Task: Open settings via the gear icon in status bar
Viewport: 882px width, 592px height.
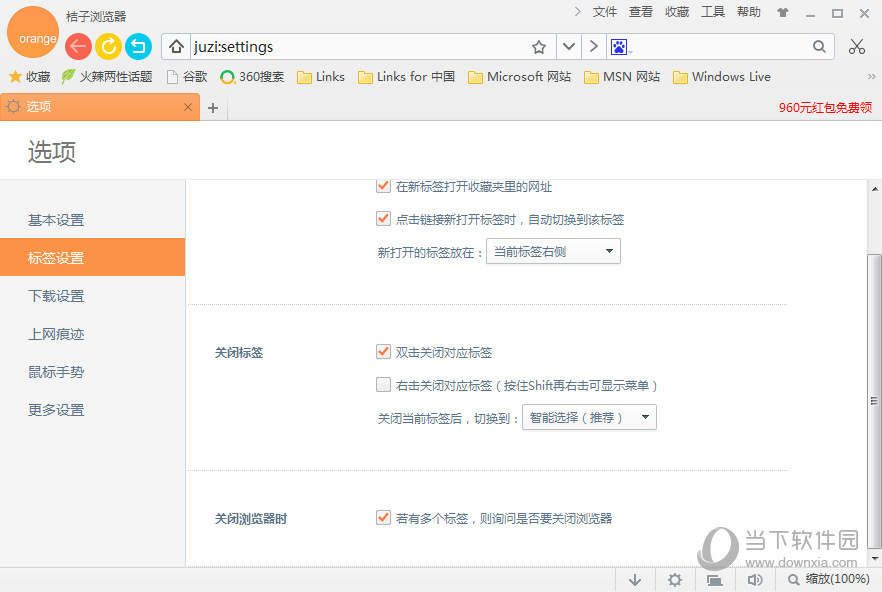Action: pyautogui.click(x=675, y=579)
